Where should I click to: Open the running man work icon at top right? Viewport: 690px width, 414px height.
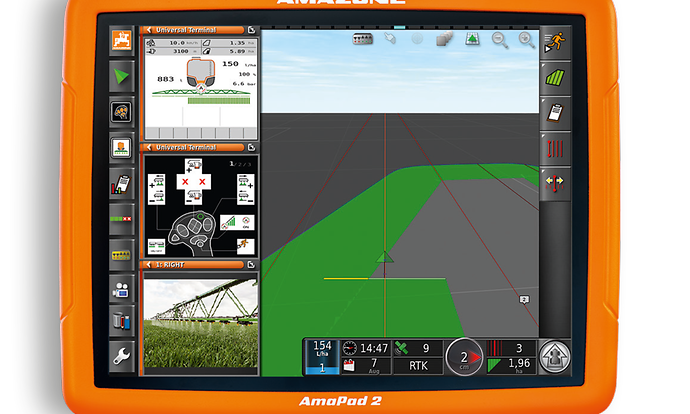tap(555, 40)
